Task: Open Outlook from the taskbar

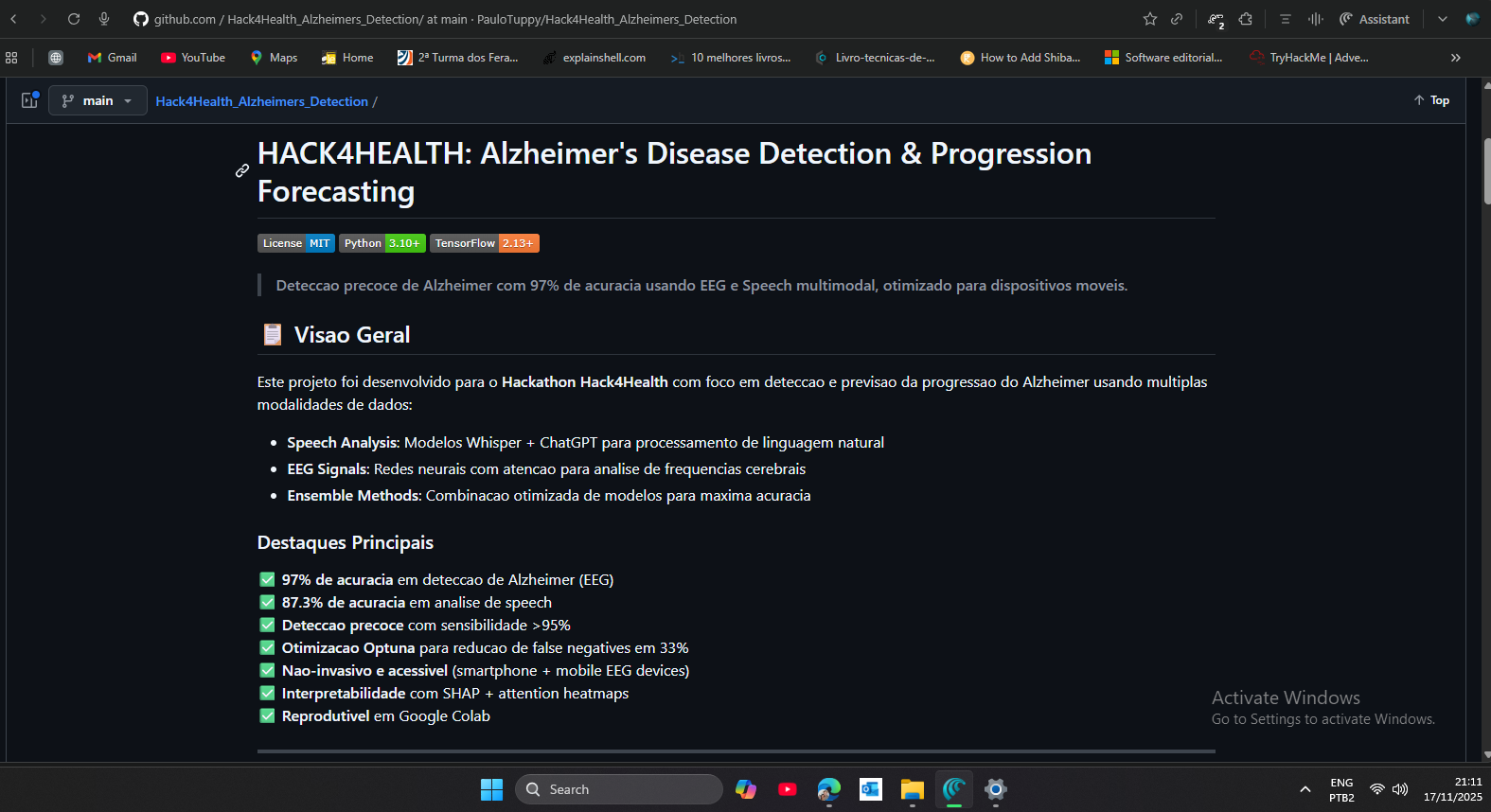Action: click(871, 789)
